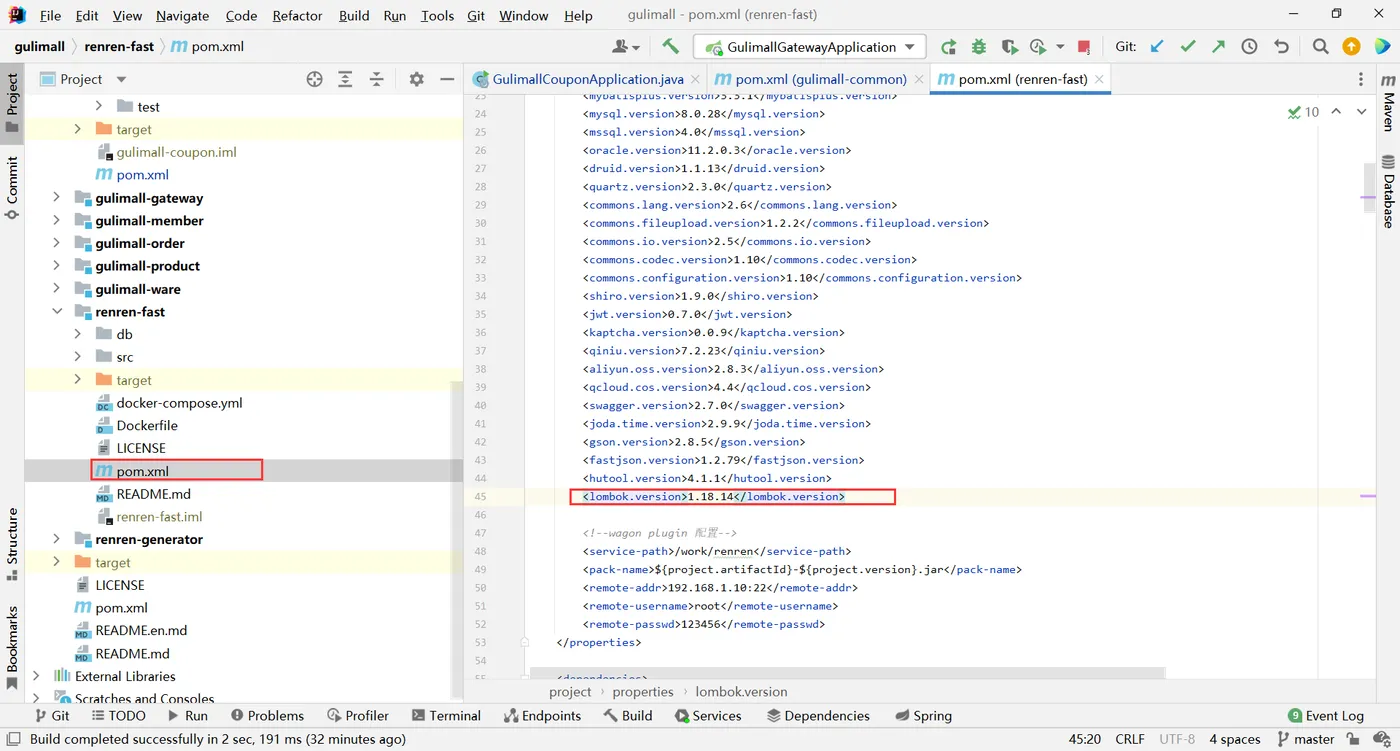
Task: Show Git history clock icon
Action: pyautogui.click(x=1250, y=47)
